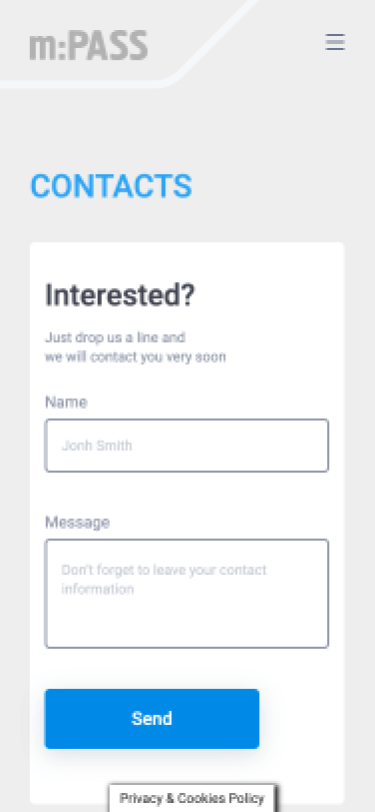Click empty lower area of Message box
The image size is (375, 812).
pyautogui.click(x=187, y=624)
